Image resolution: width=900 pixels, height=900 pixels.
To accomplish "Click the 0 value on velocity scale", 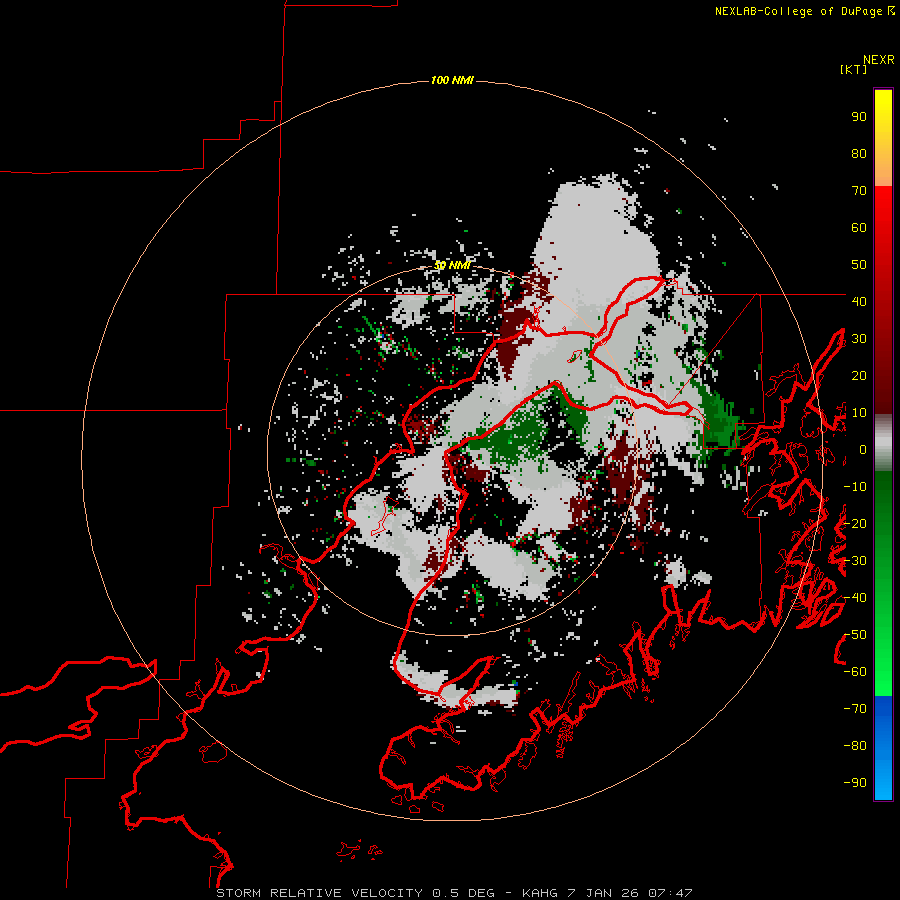I will pos(863,450).
